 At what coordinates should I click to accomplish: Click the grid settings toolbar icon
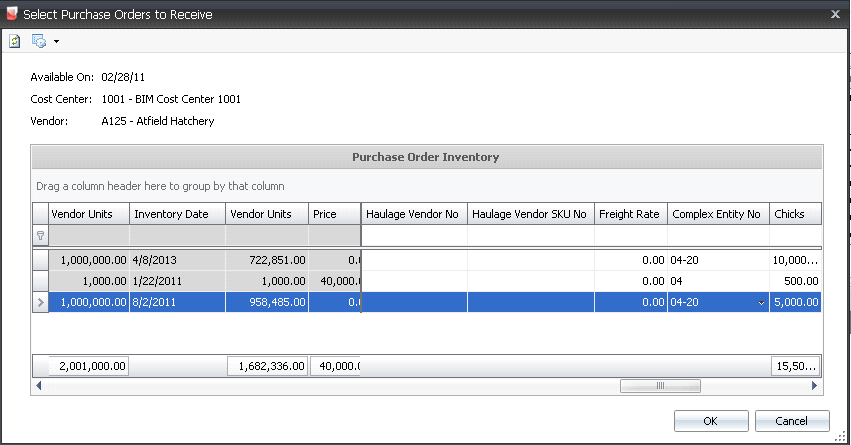(x=39, y=41)
